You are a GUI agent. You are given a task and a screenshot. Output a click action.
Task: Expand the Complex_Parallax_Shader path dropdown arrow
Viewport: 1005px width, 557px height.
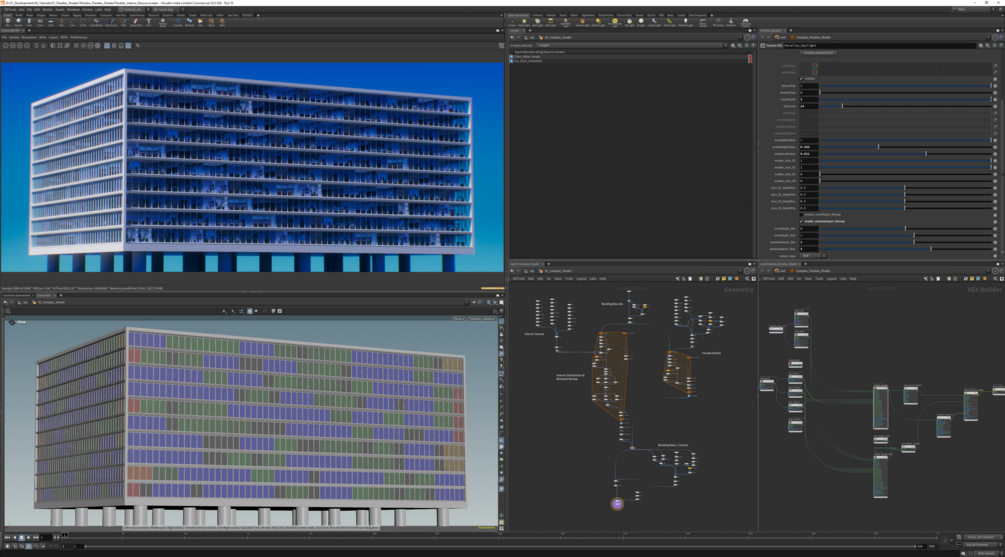(988, 37)
